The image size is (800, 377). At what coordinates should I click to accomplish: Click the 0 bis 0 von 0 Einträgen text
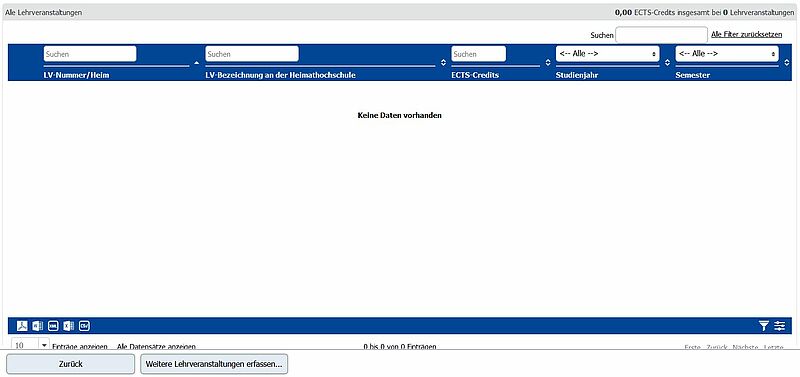tap(400, 346)
